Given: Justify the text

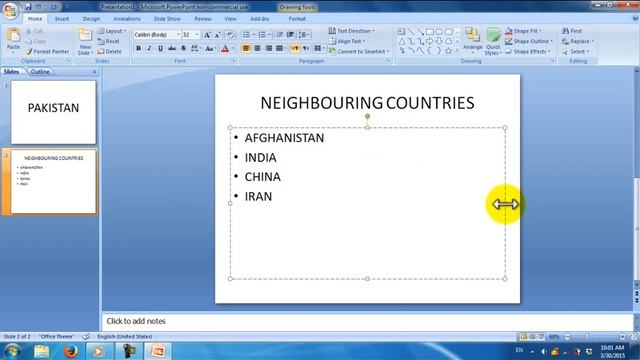Looking at the screenshot, I should 280,49.
